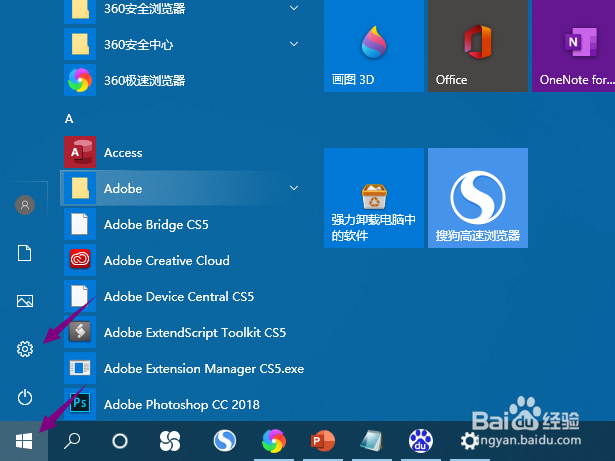Image resolution: width=615 pixels, height=461 pixels.
Task: Open the Office tile
Action: click(478, 45)
